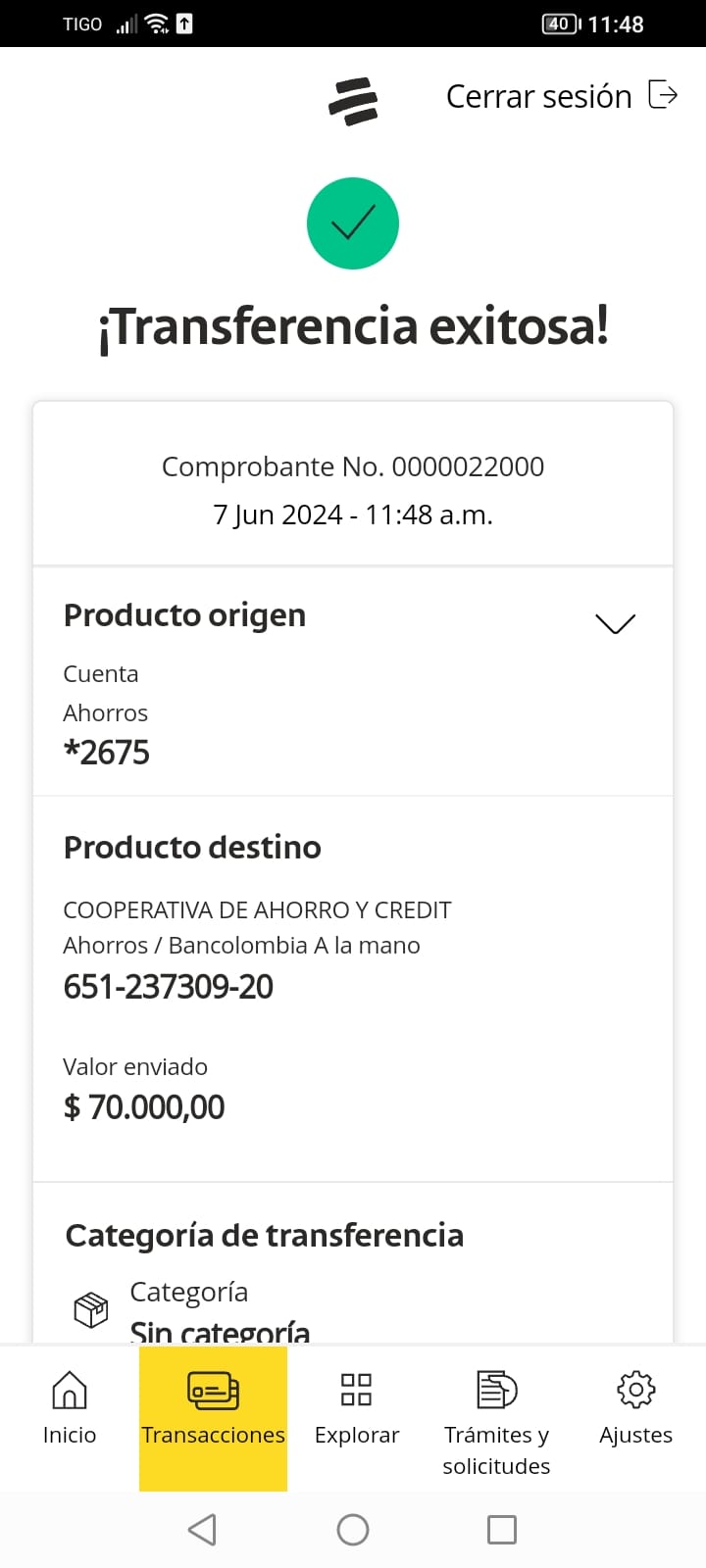Expand the Producto origen chevron
706x1568 pixels.
pos(615,623)
